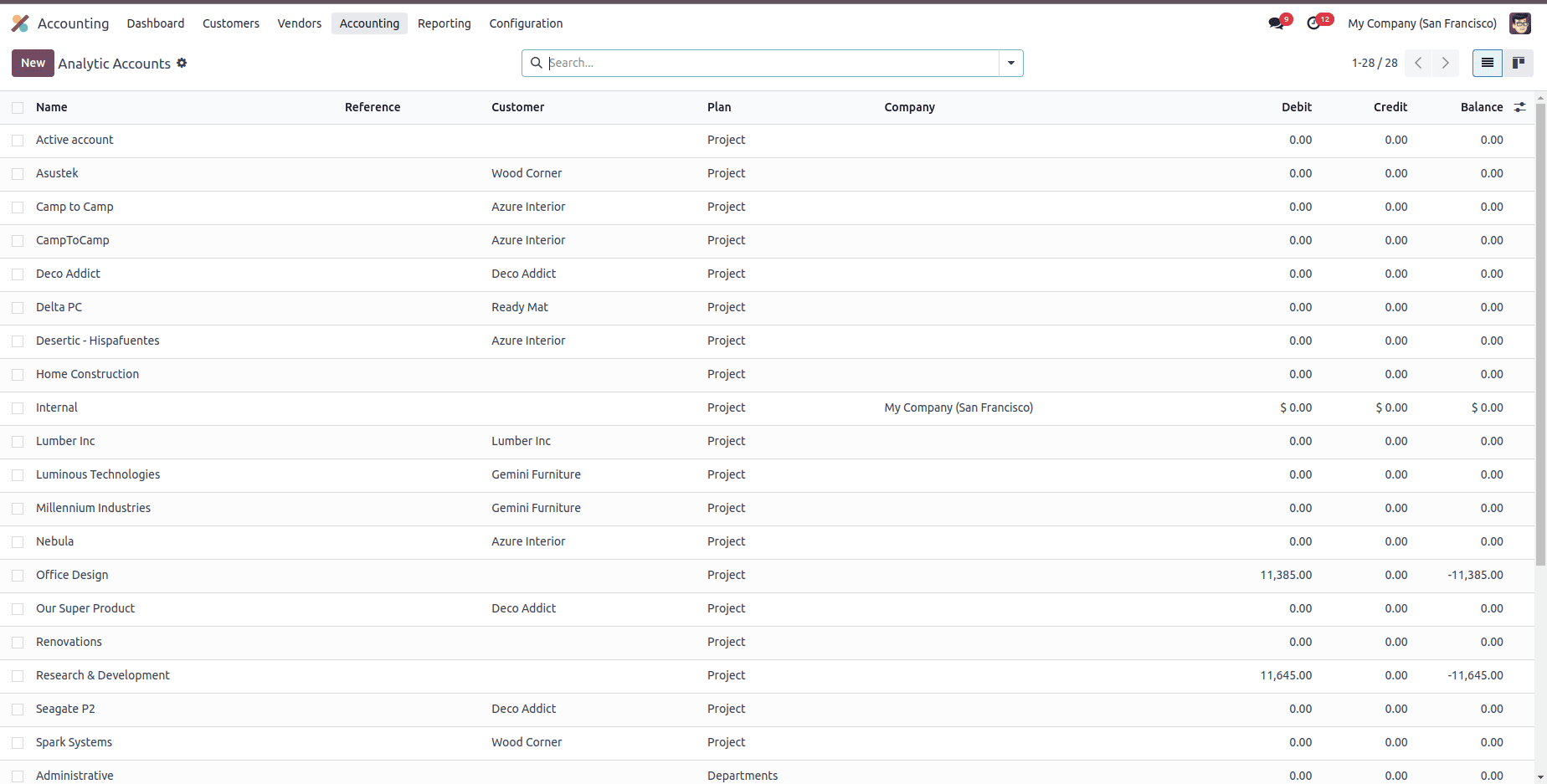Sort by the Reference column header
The height and width of the screenshot is (784, 1547).
373,107
